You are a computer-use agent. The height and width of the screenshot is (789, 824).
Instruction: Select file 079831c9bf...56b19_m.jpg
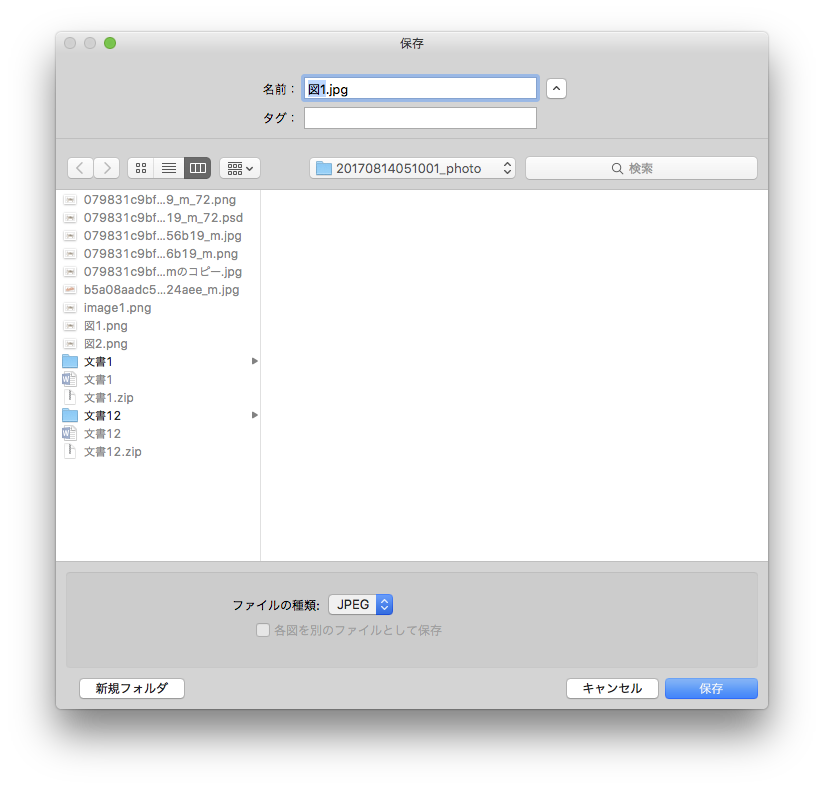tap(162, 235)
